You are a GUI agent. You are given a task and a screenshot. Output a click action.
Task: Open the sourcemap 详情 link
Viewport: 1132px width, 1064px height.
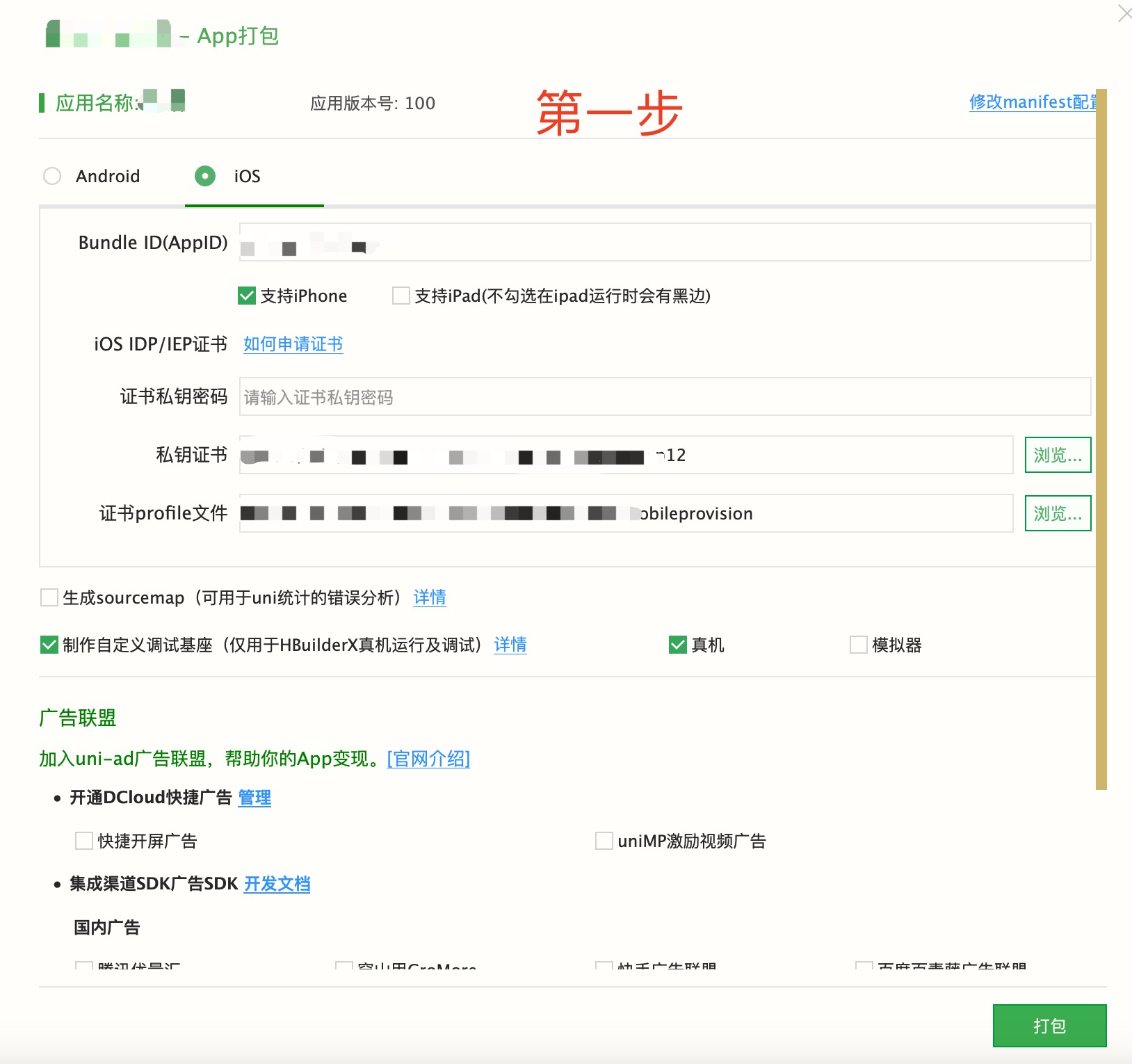[429, 597]
